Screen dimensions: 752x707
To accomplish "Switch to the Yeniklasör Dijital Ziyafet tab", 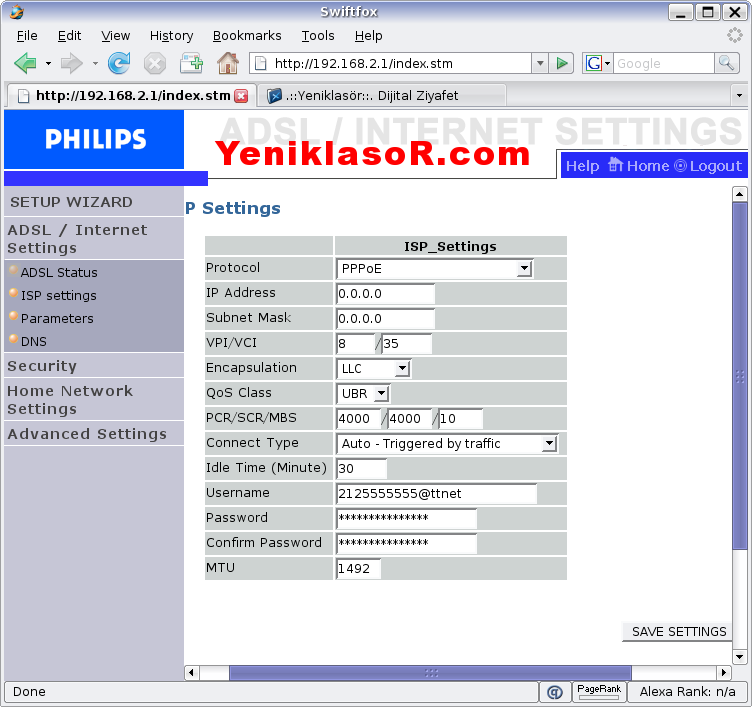I will (x=380, y=96).
